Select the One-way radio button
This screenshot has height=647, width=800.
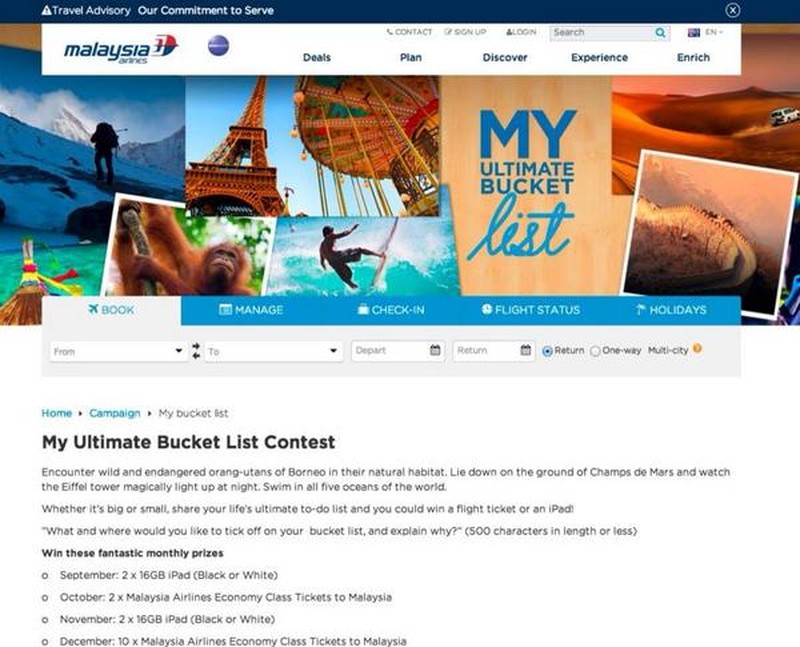[595, 351]
